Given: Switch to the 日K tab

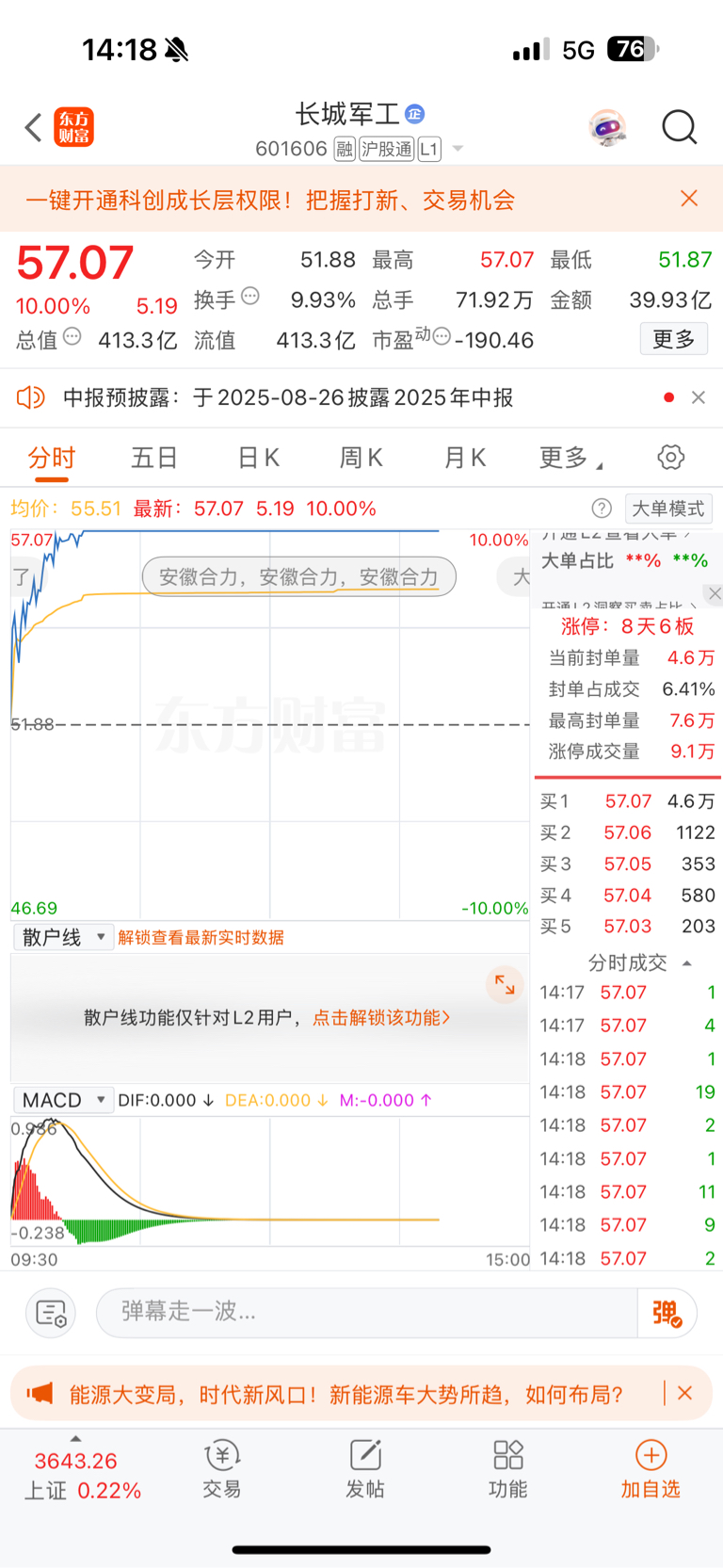Looking at the screenshot, I should point(258,459).
